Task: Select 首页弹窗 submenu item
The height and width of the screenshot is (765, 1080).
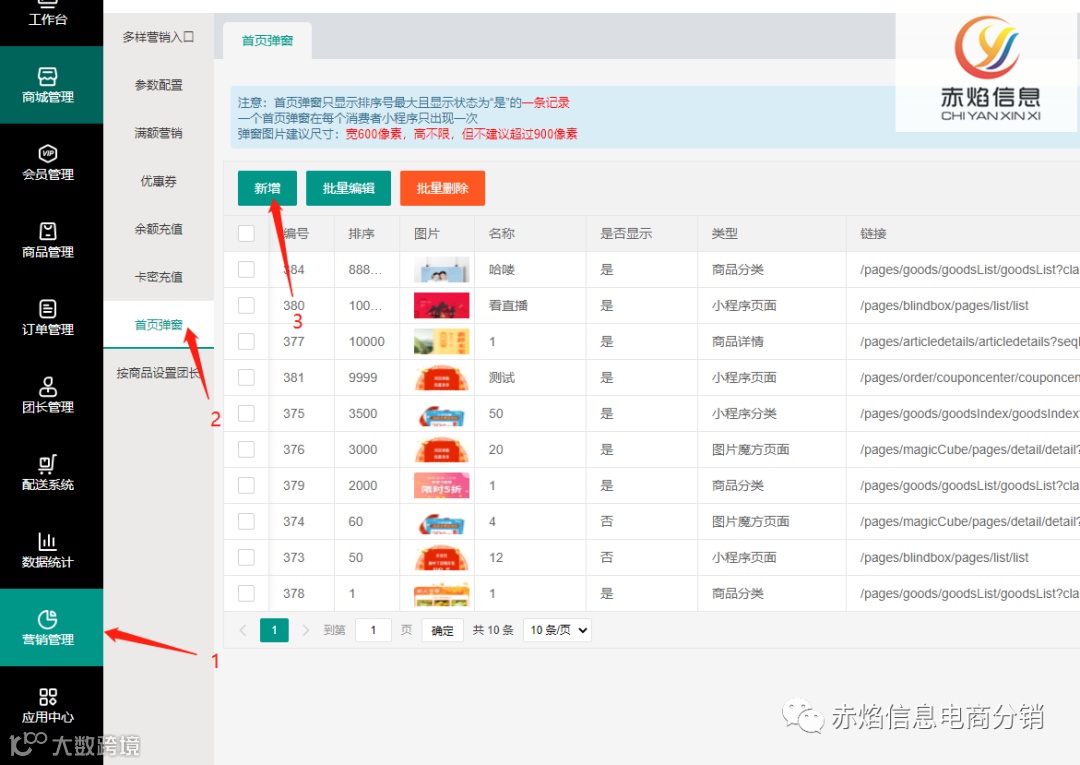Action: tap(158, 324)
